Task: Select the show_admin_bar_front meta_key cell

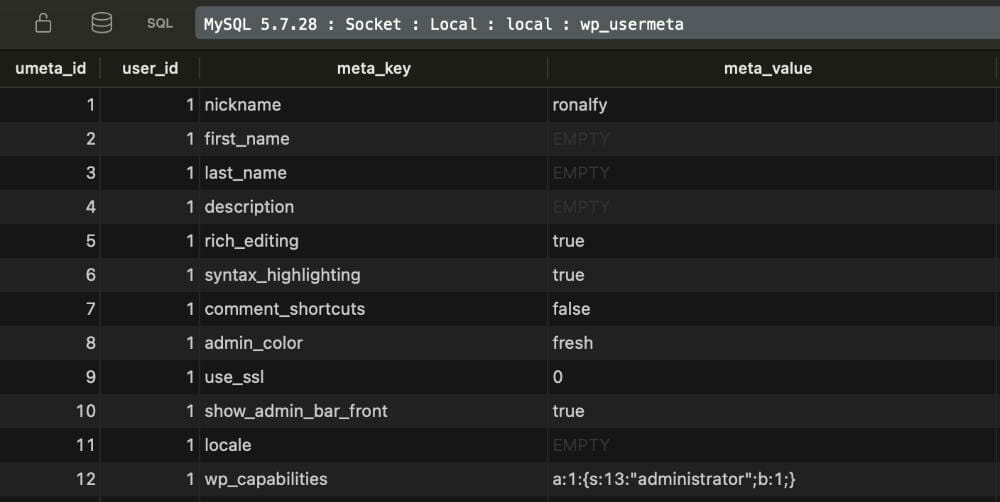Action: coord(374,411)
